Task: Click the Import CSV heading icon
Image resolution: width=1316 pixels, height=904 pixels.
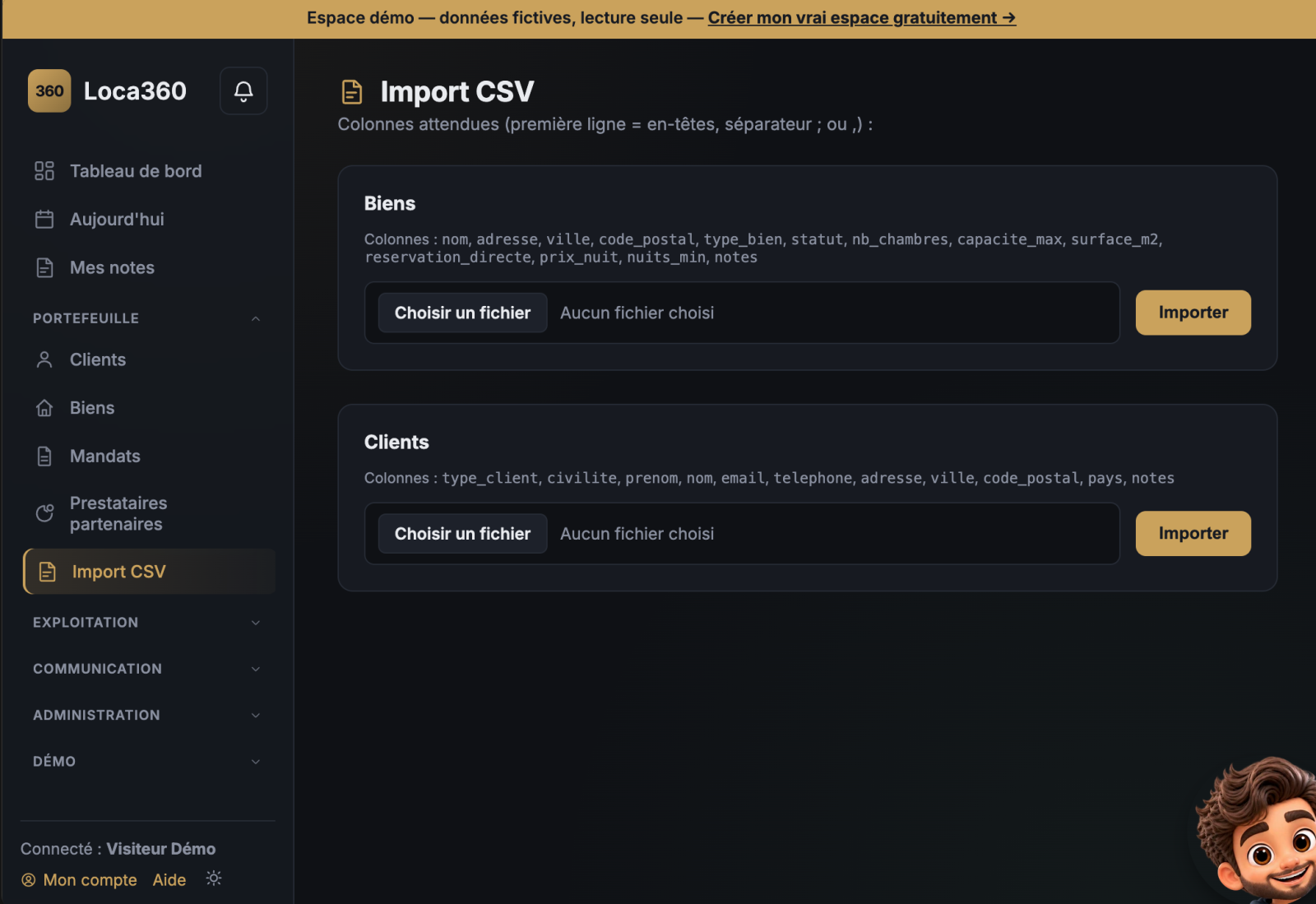Action: [x=352, y=92]
